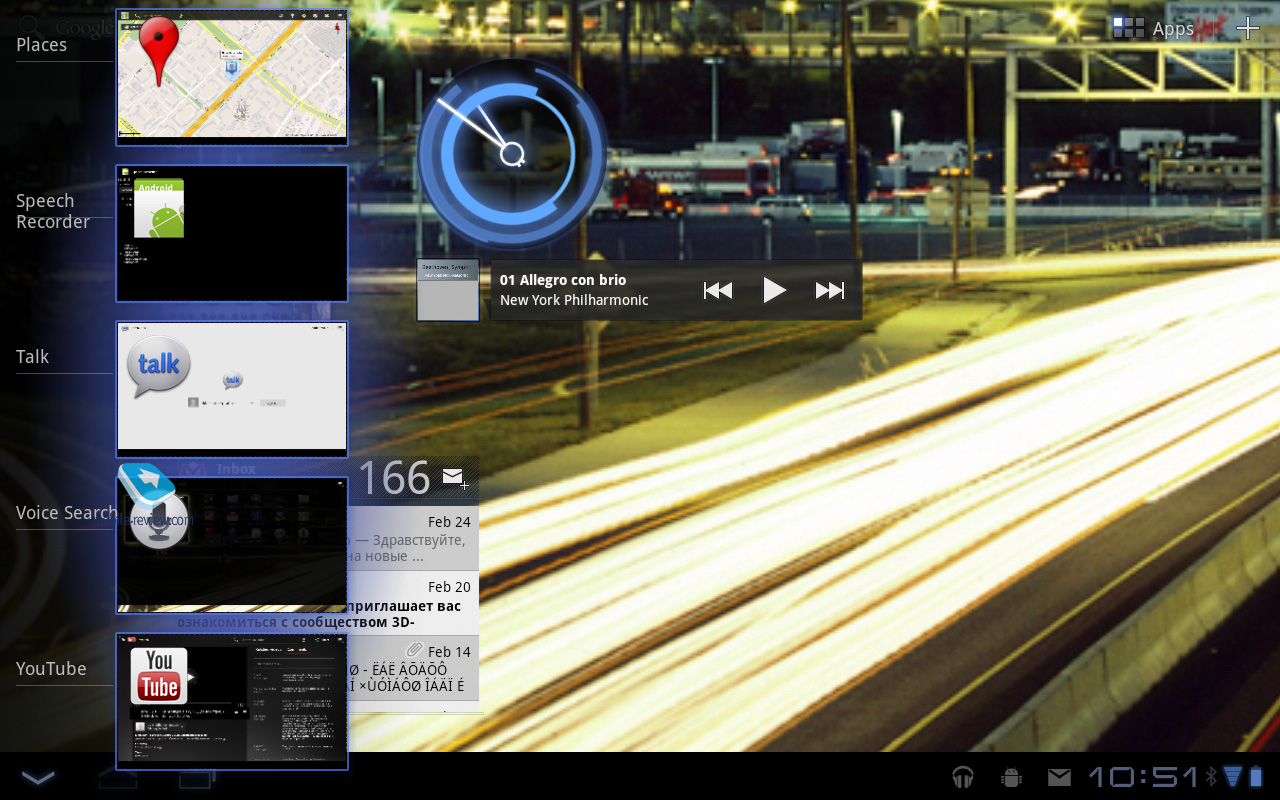Open the email dated Feb 20

pyautogui.click(x=413, y=603)
